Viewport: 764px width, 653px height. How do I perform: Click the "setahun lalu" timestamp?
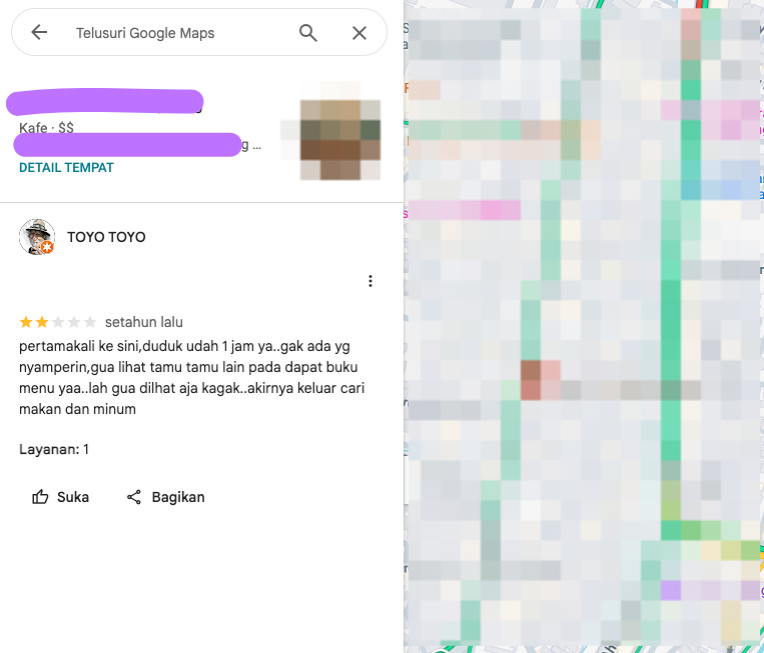point(144,322)
